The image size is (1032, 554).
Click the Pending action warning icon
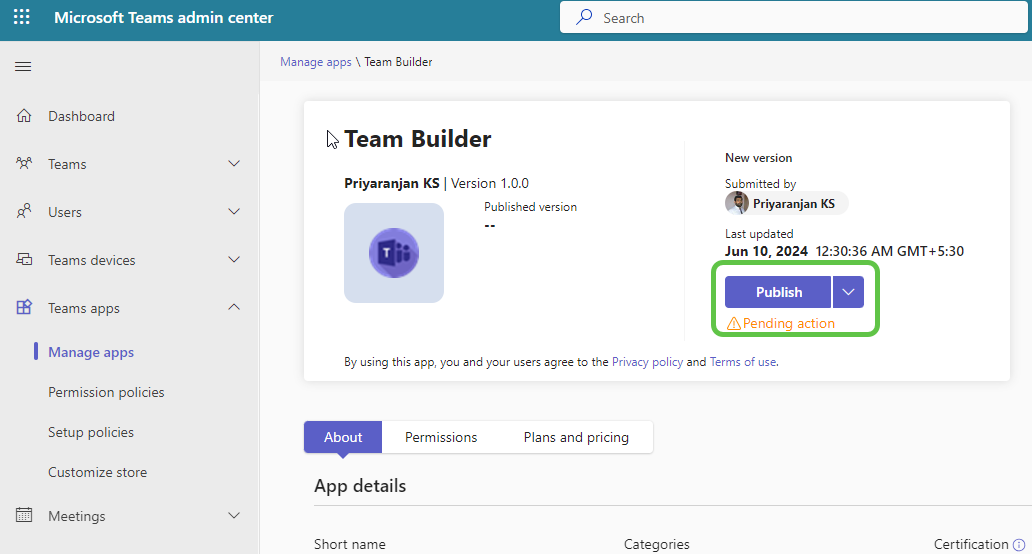tap(733, 324)
